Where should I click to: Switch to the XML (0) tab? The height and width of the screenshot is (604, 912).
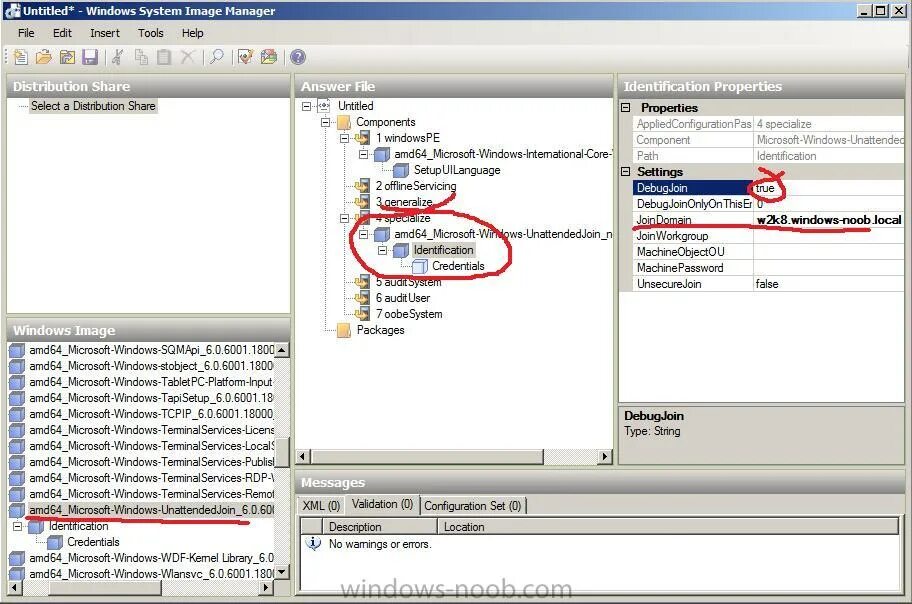click(x=321, y=505)
